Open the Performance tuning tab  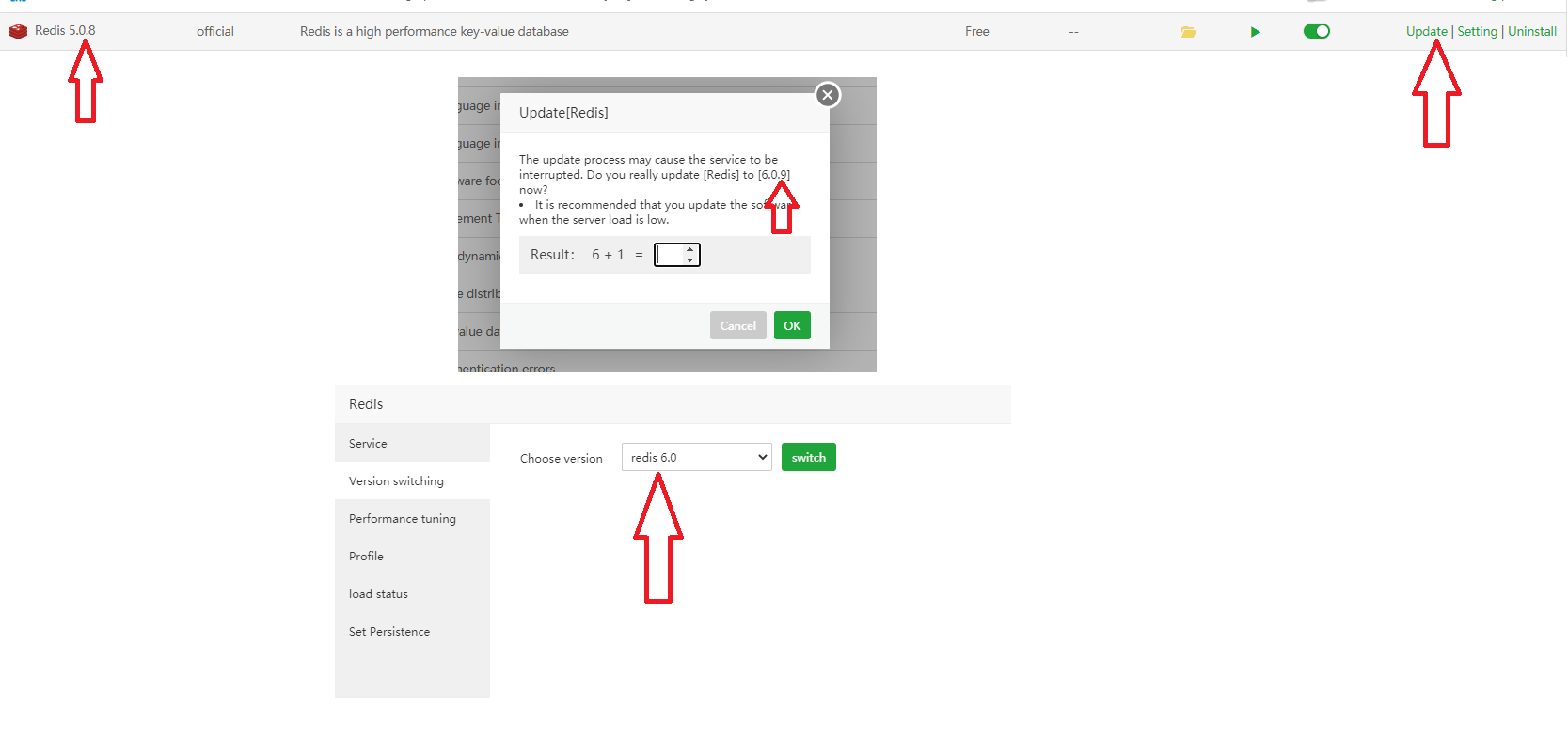tap(412, 518)
